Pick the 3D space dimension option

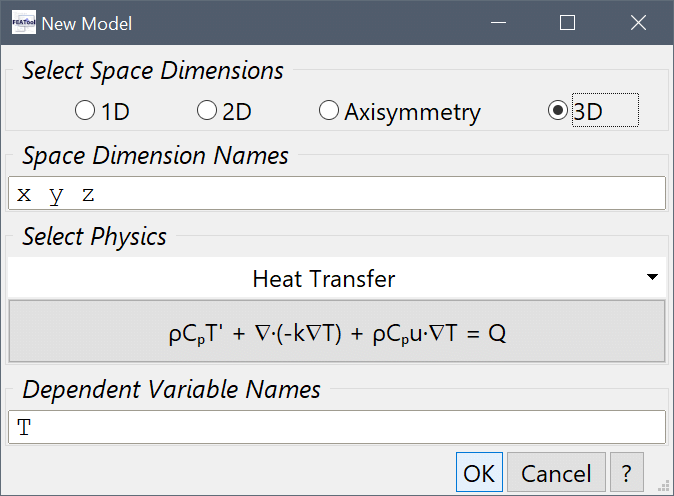(x=558, y=112)
